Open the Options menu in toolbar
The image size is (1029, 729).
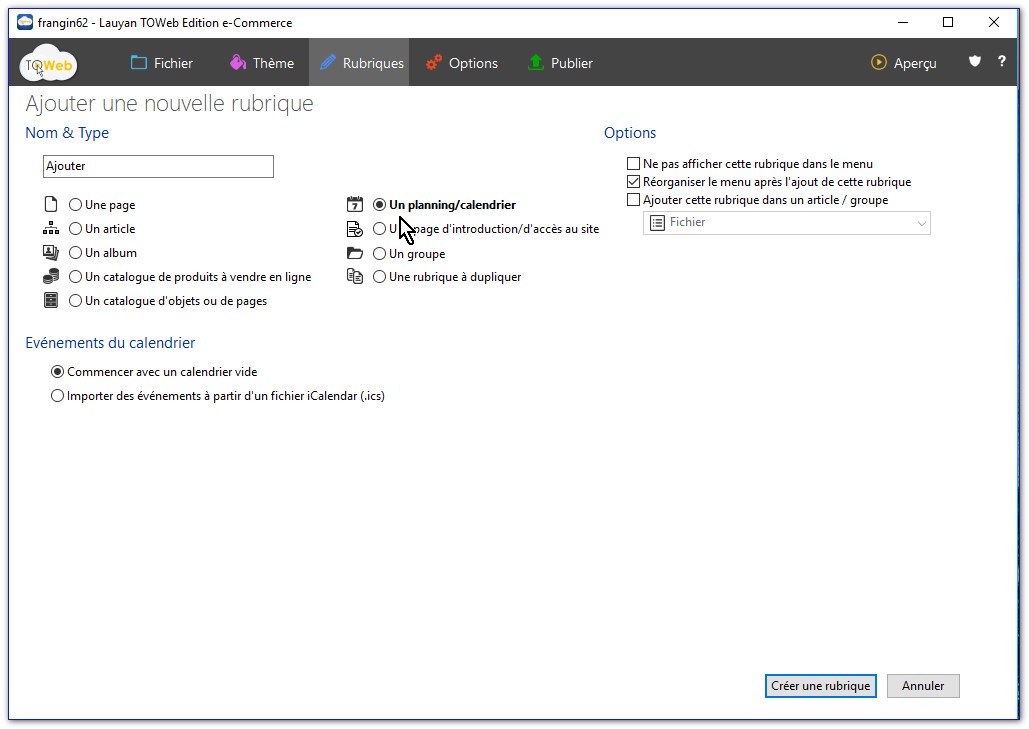(462, 63)
